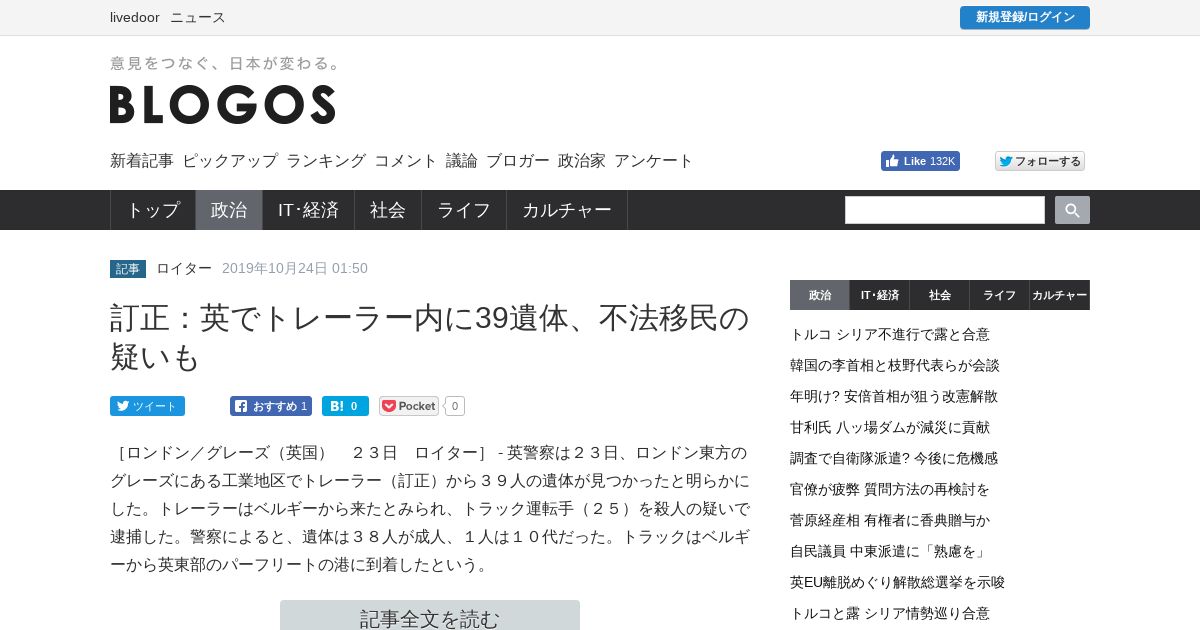Viewport: 1200px width, 630px height.
Task: Click the article date 2019年10月24日 01:50
Action: coord(295,268)
